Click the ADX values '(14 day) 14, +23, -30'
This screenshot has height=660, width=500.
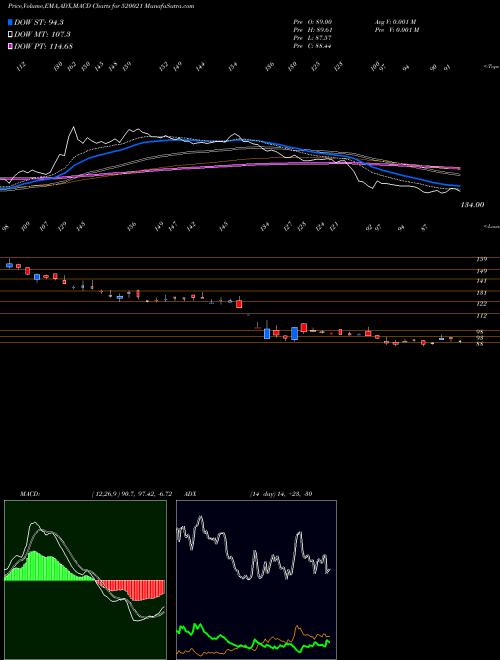tap(281, 494)
